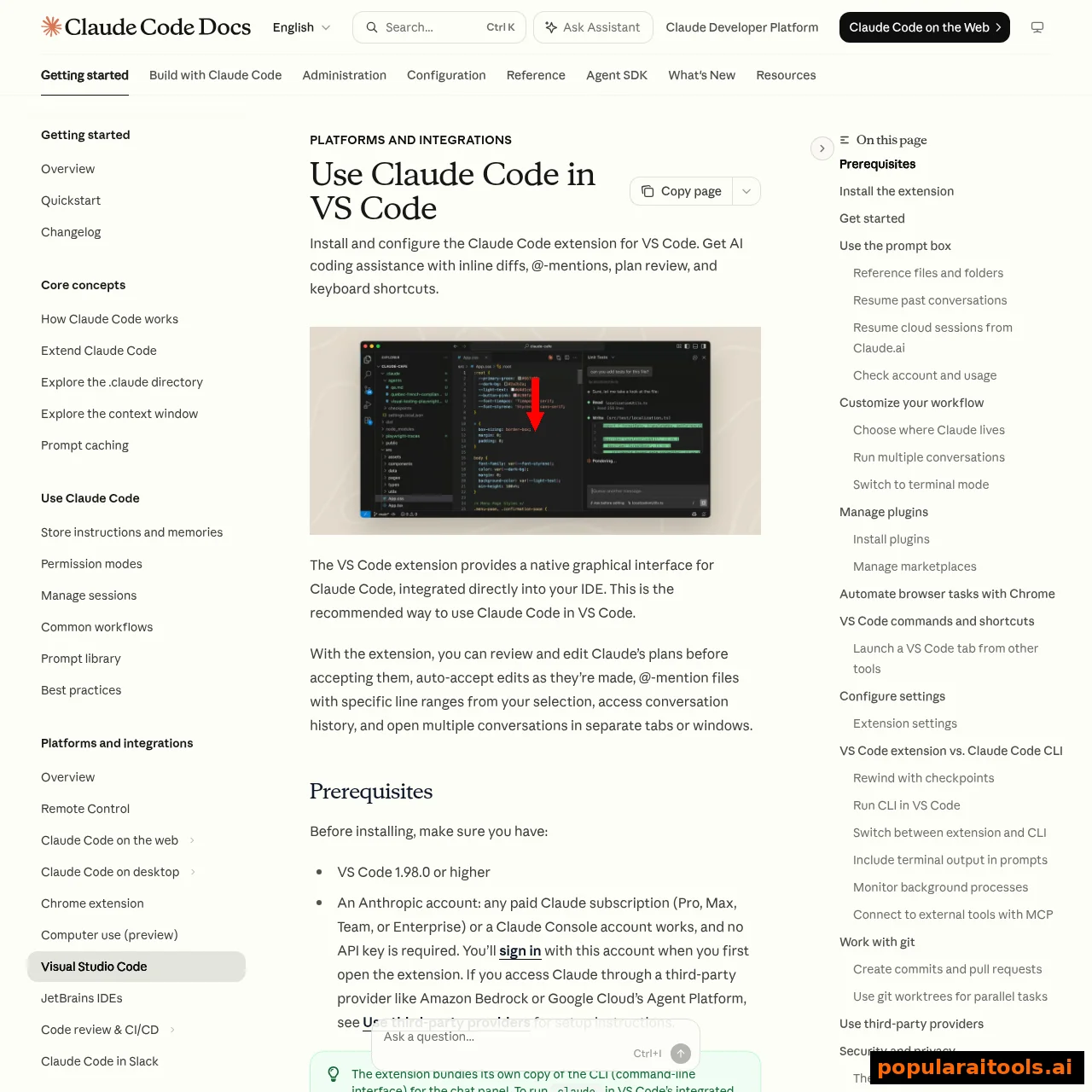
Task: Jump to Install the extension section
Action: tap(897, 191)
